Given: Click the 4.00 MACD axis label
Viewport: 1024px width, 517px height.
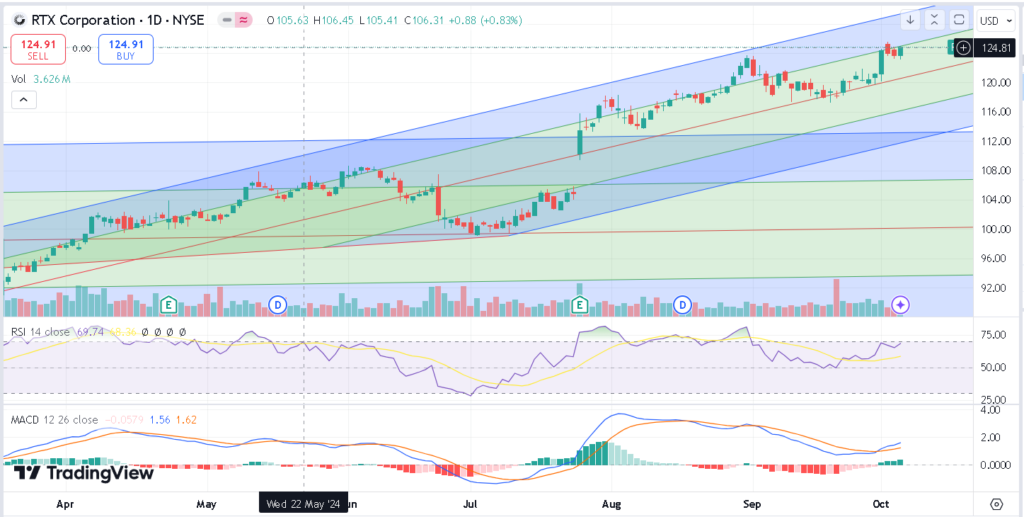Looking at the screenshot, I should pos(993,410).
